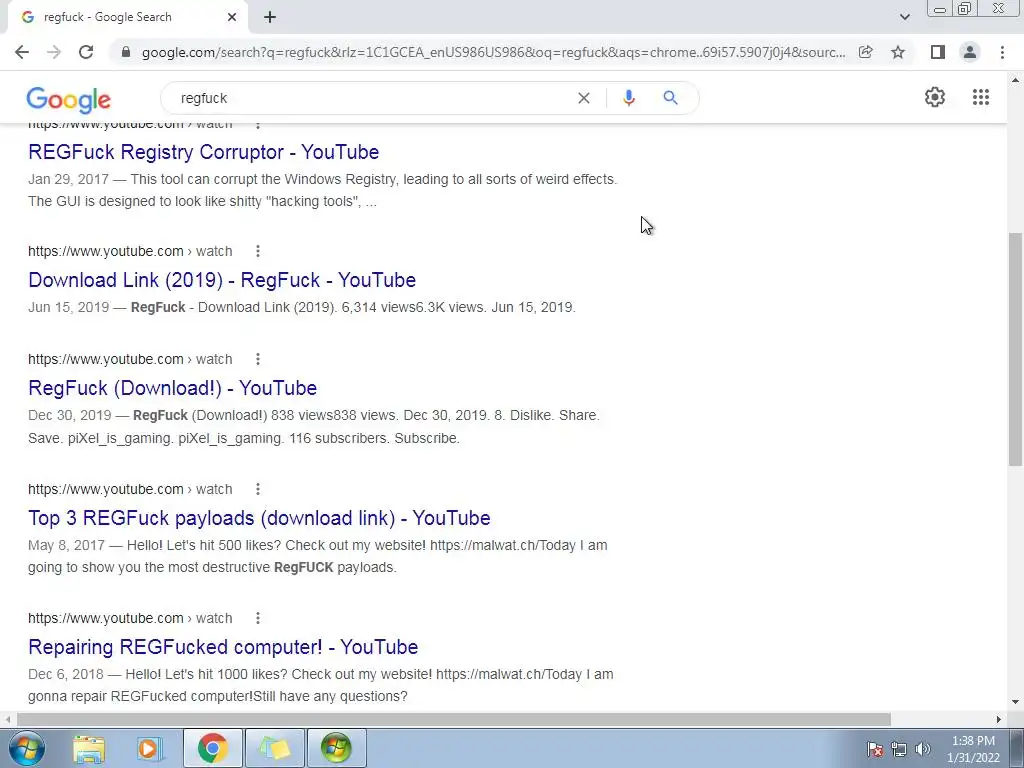The width and height of the screenshot is (1024, 768).
Task: Click youtube.com URL above RegFuck (Download!) result
Action: (130, 359)
